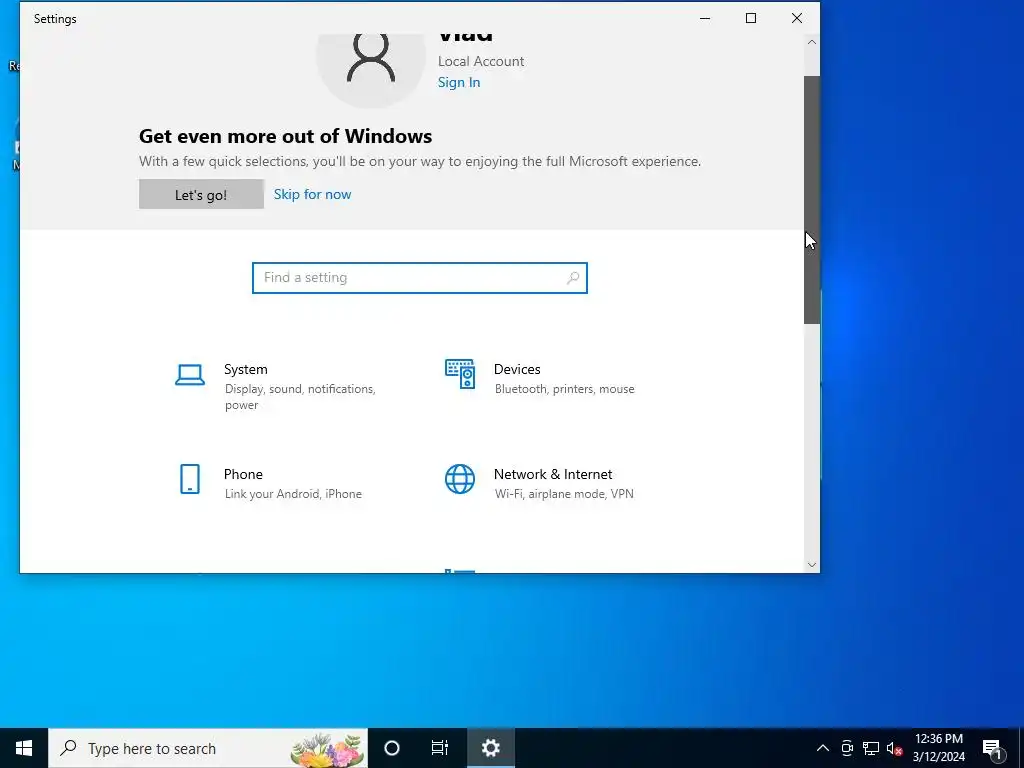Click the magnifier icon in Find a setting
The height and width of the screenshot is (768, 1024).
click(x=573, y=278)
